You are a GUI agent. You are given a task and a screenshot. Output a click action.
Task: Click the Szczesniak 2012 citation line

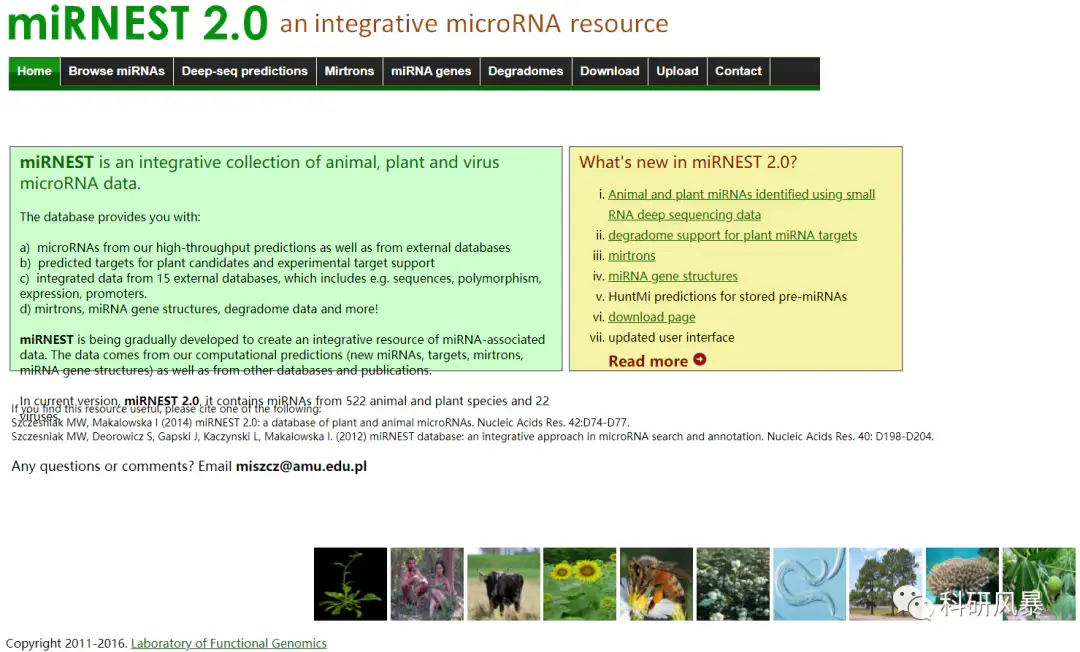click(472, 437)
